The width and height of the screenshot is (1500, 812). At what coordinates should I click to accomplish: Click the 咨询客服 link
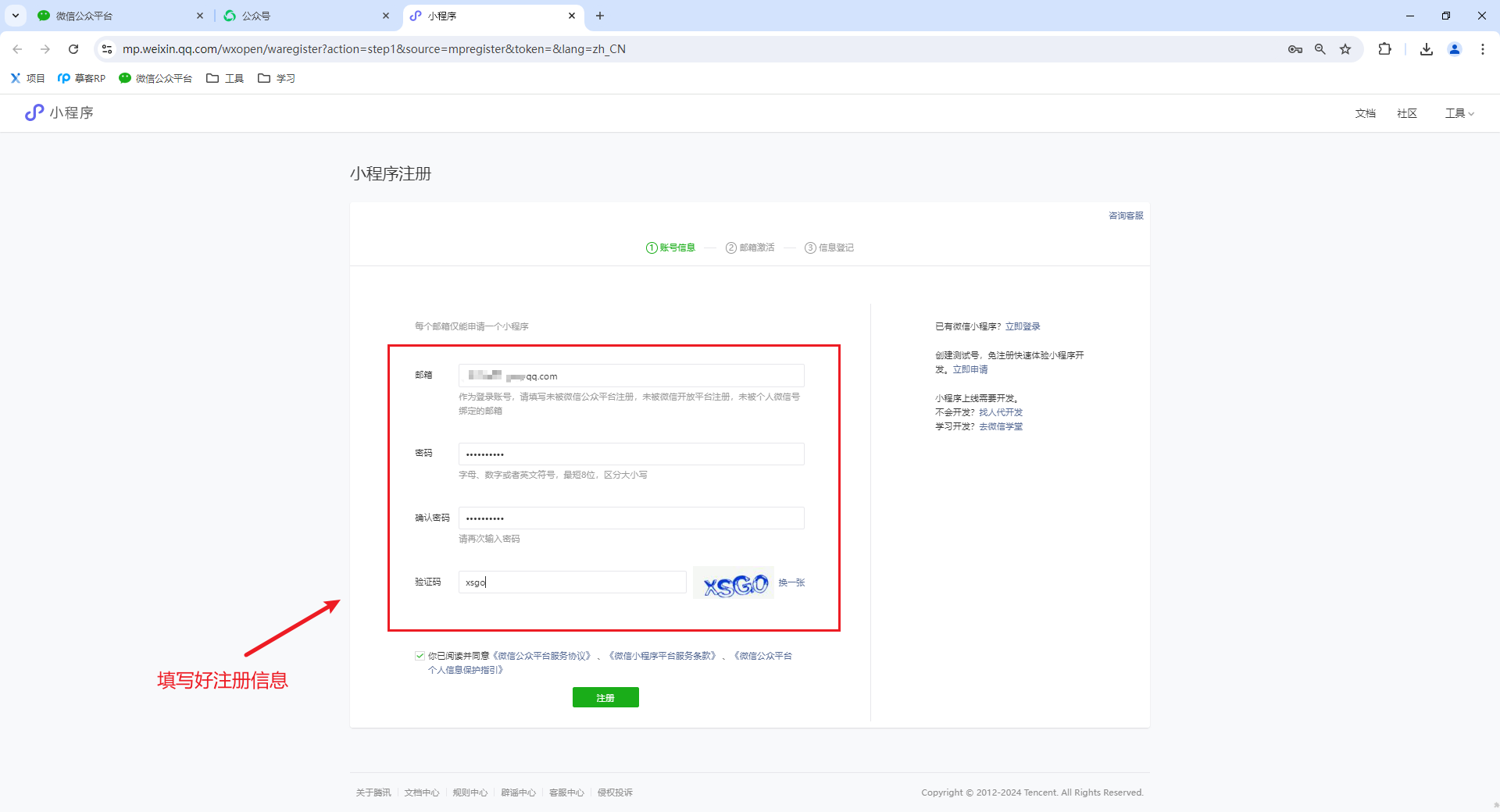click(1126, 215)
